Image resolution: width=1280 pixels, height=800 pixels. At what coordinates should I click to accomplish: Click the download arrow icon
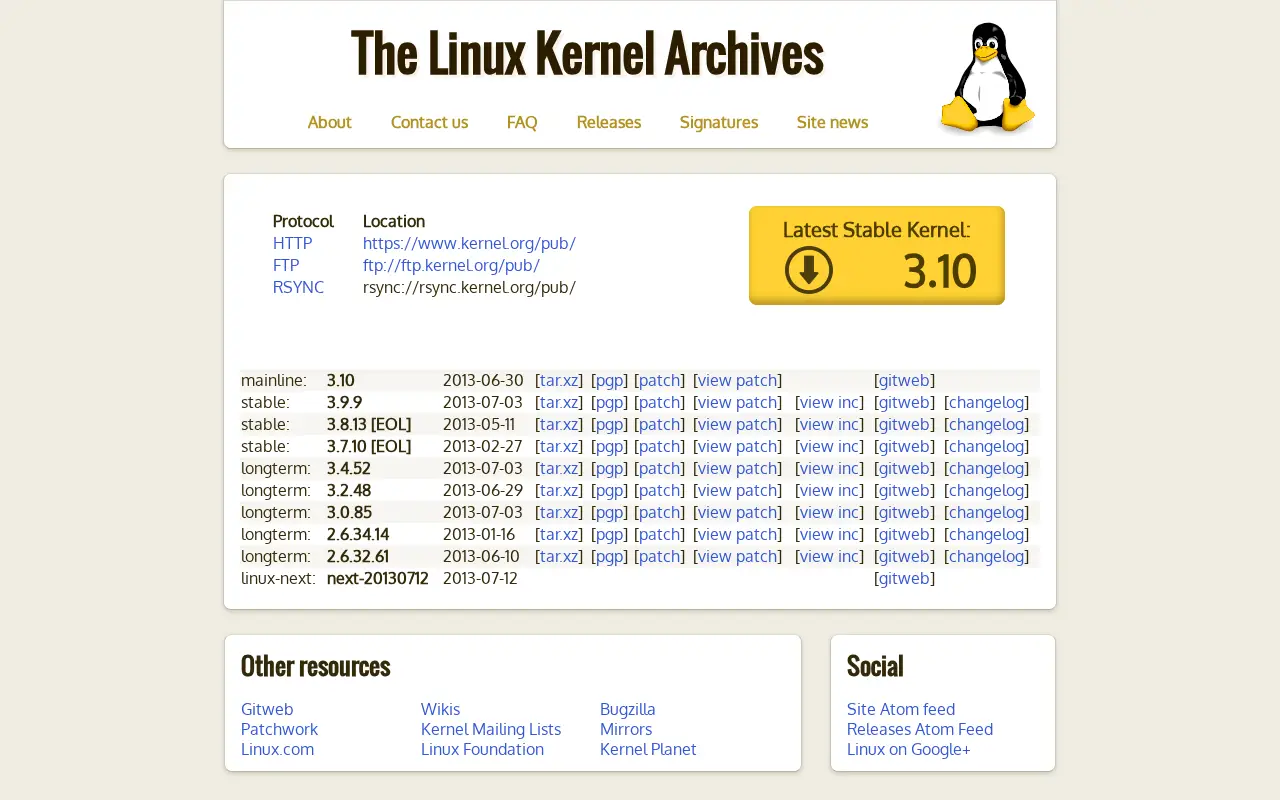pyautogui.click(x=809, y=270)
